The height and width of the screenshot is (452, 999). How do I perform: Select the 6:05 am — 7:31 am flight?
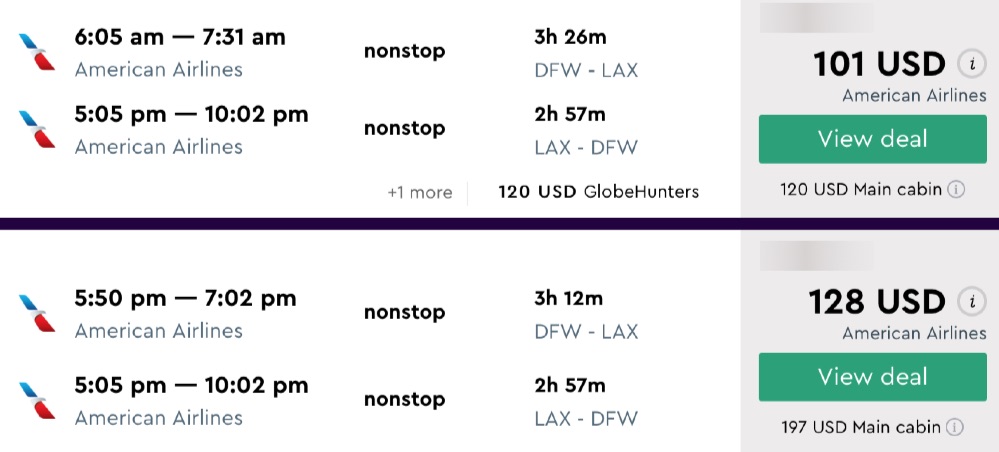[x=180, y=37]
